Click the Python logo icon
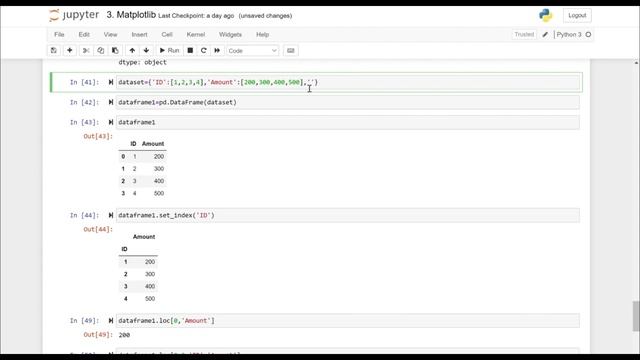Viewport: 640px width, 360px height. [545, 16]
